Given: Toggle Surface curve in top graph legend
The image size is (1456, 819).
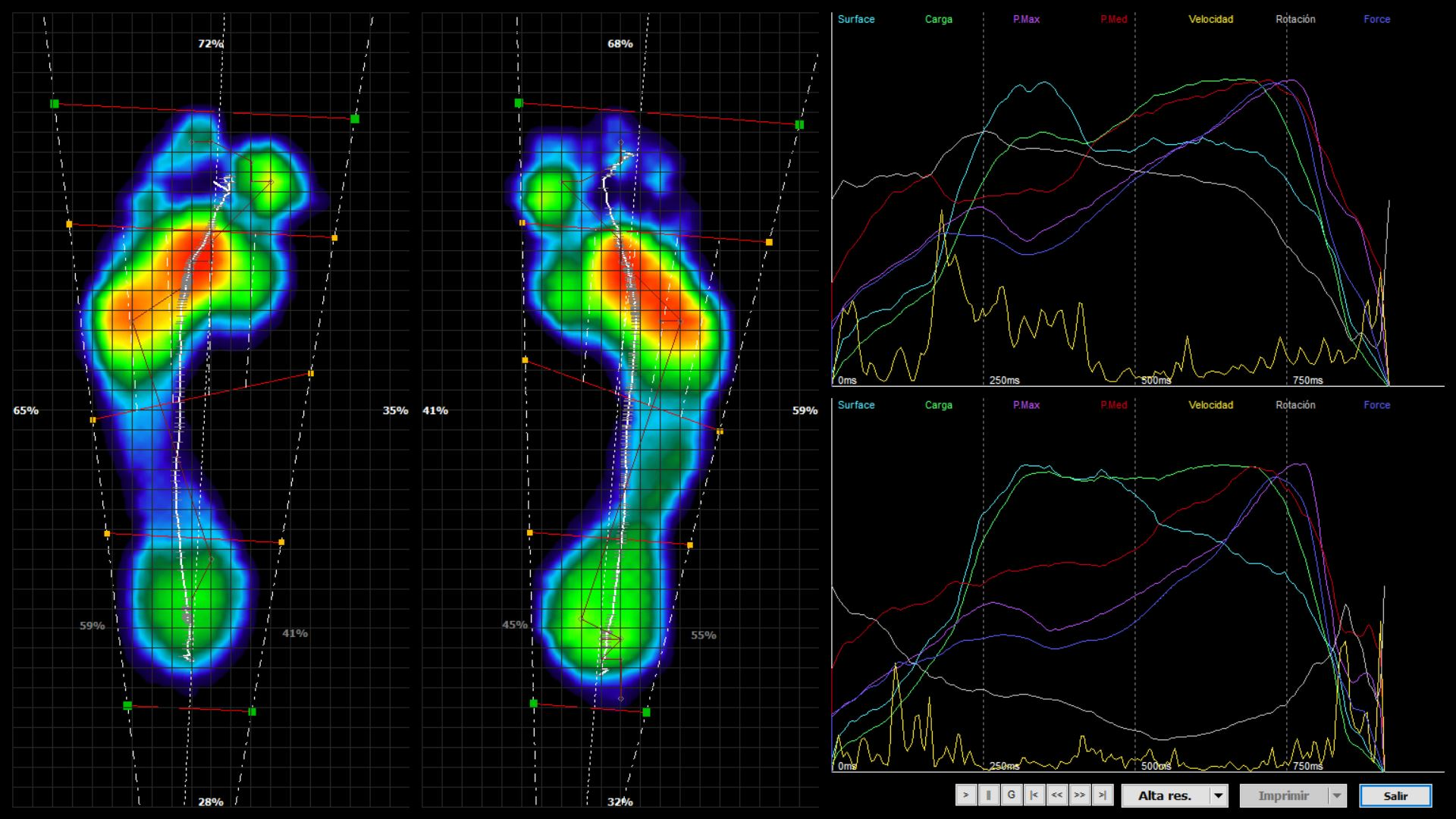Looking at the screenshot, I should [x=855, y=20].
